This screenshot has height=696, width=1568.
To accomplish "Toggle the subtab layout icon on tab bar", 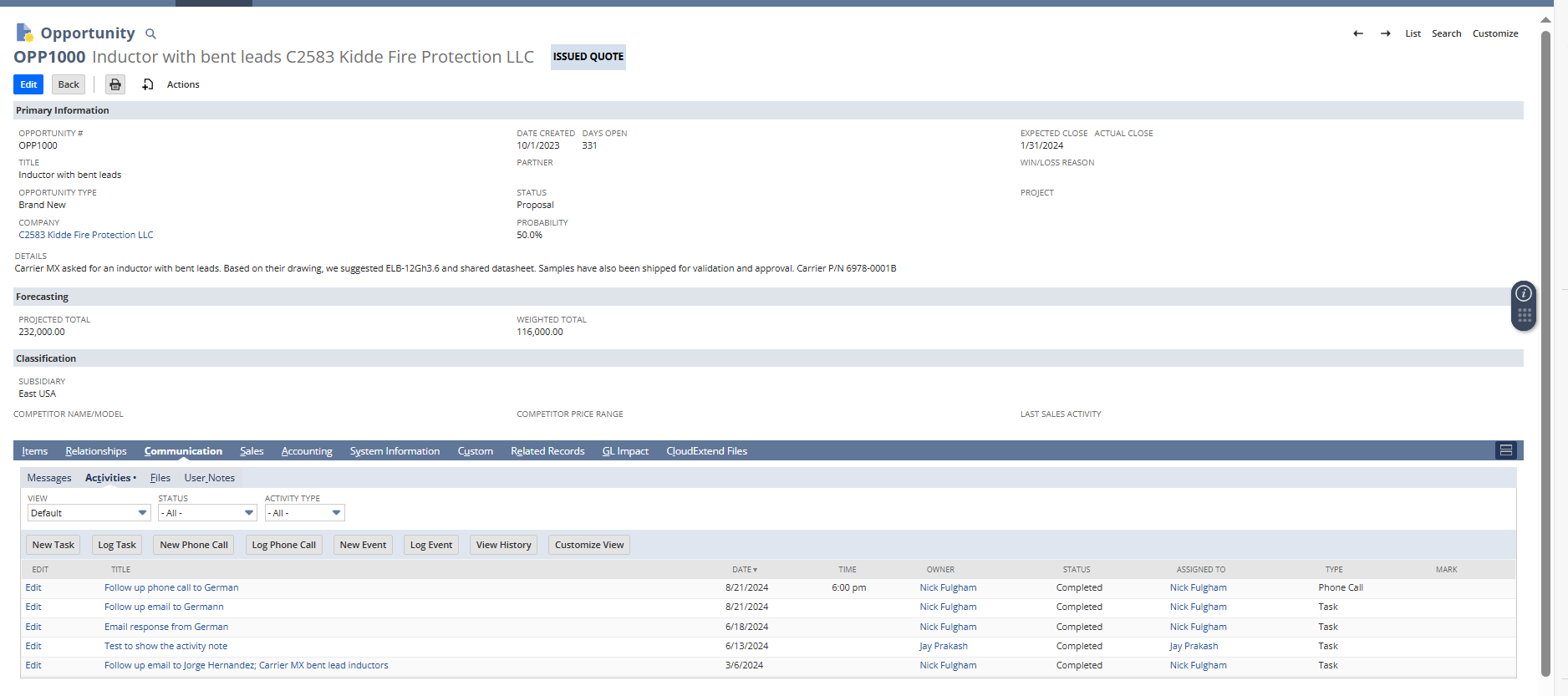I will [1506, 451].
